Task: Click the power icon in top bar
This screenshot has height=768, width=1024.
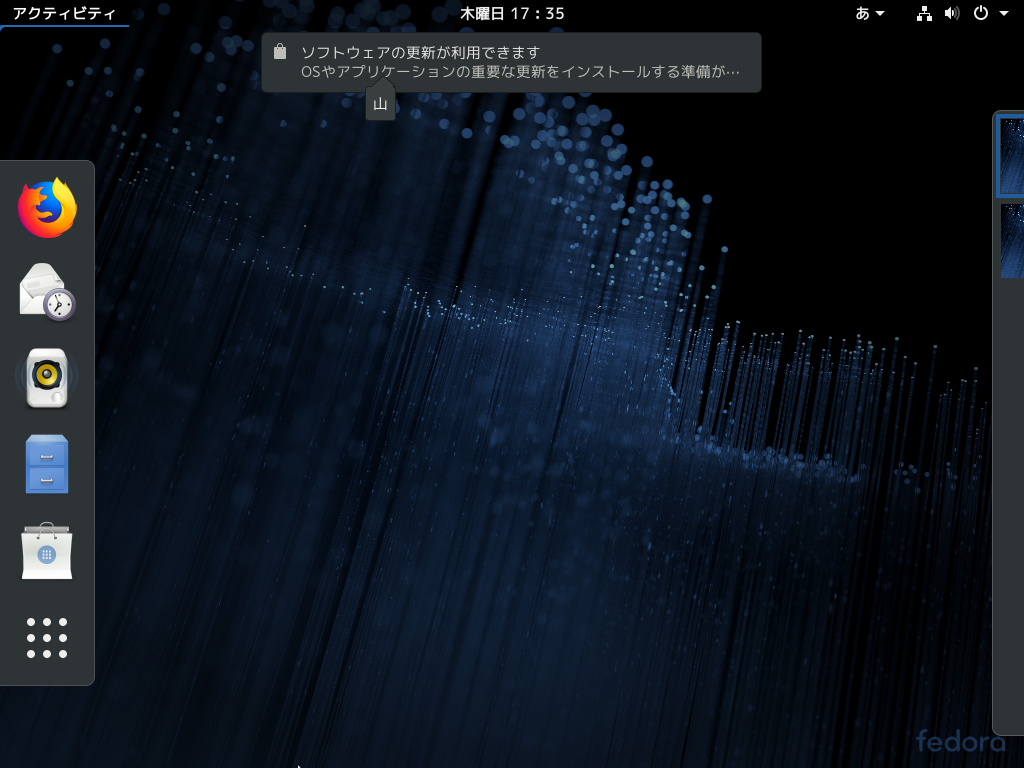Action: click(981, 13)
